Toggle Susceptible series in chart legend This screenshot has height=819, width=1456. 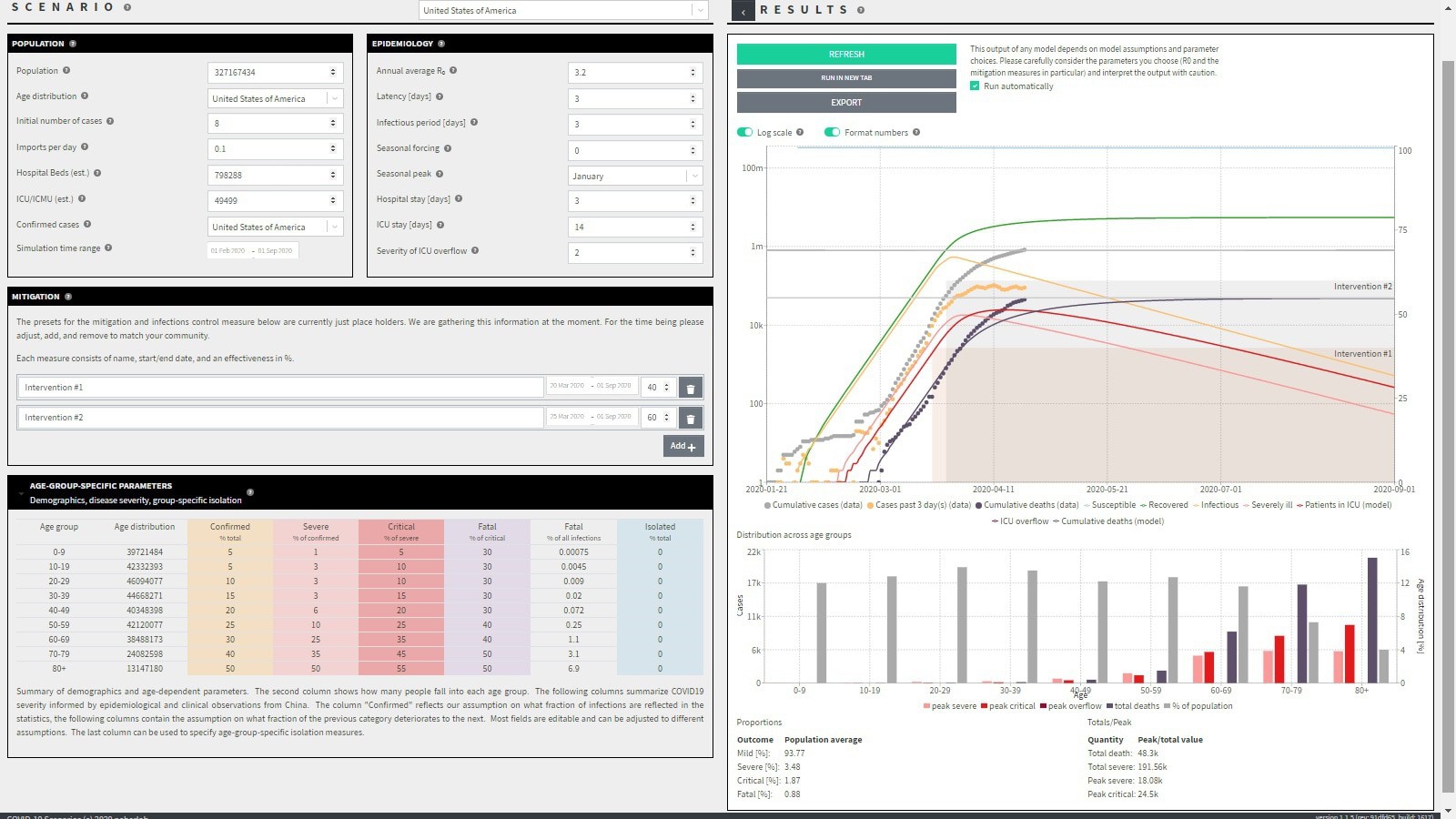pos(1112,505)
